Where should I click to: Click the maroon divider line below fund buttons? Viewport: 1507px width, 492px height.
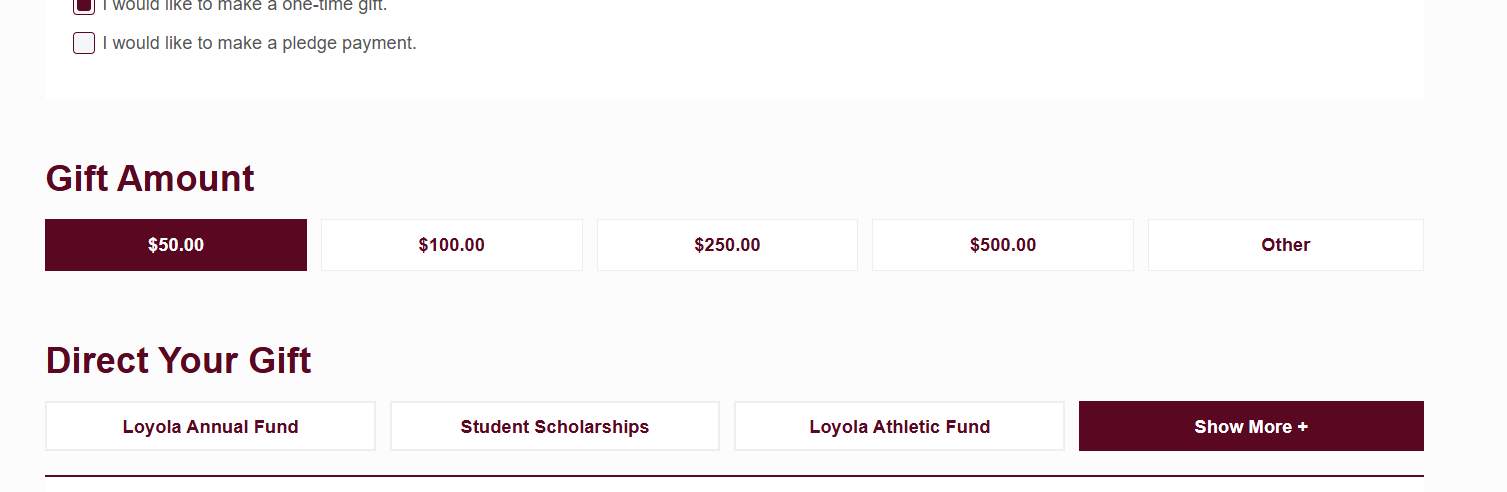click(x=734, y=476)
